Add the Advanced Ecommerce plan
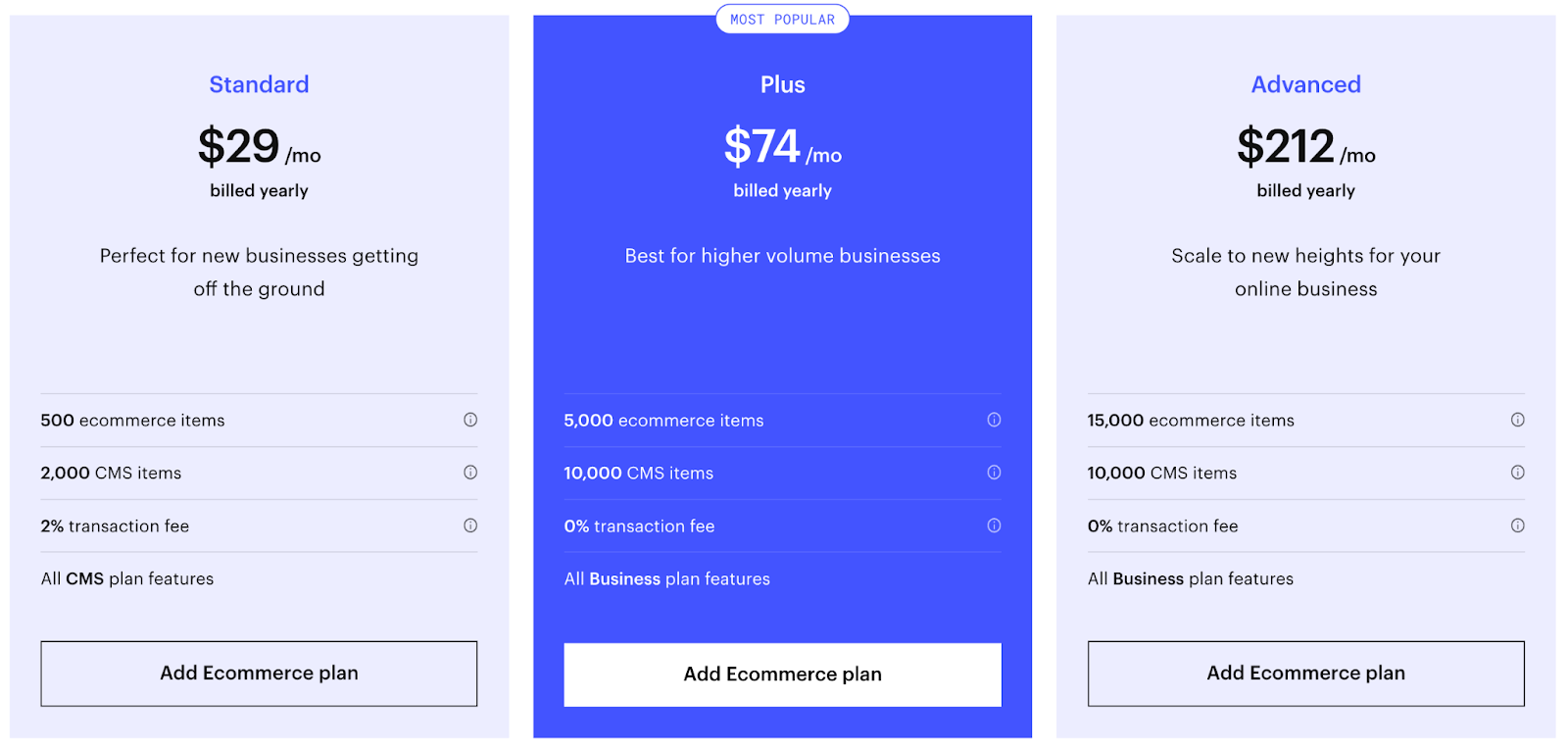This screenshot has height=751, width=1568. (1304, 674)
